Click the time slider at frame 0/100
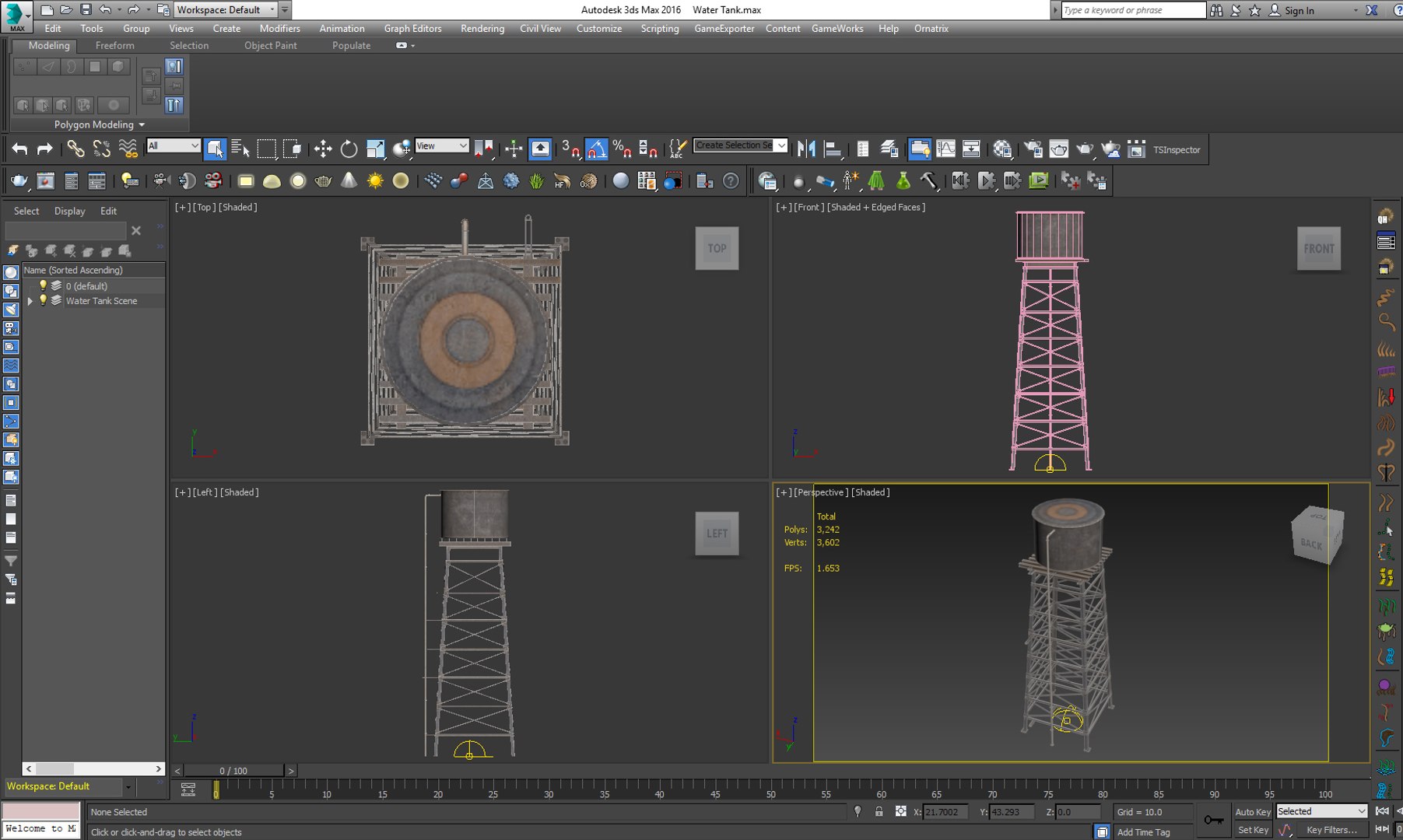Screen dimensions: 1403x840 pyautogui.click(x=233, y=771)
